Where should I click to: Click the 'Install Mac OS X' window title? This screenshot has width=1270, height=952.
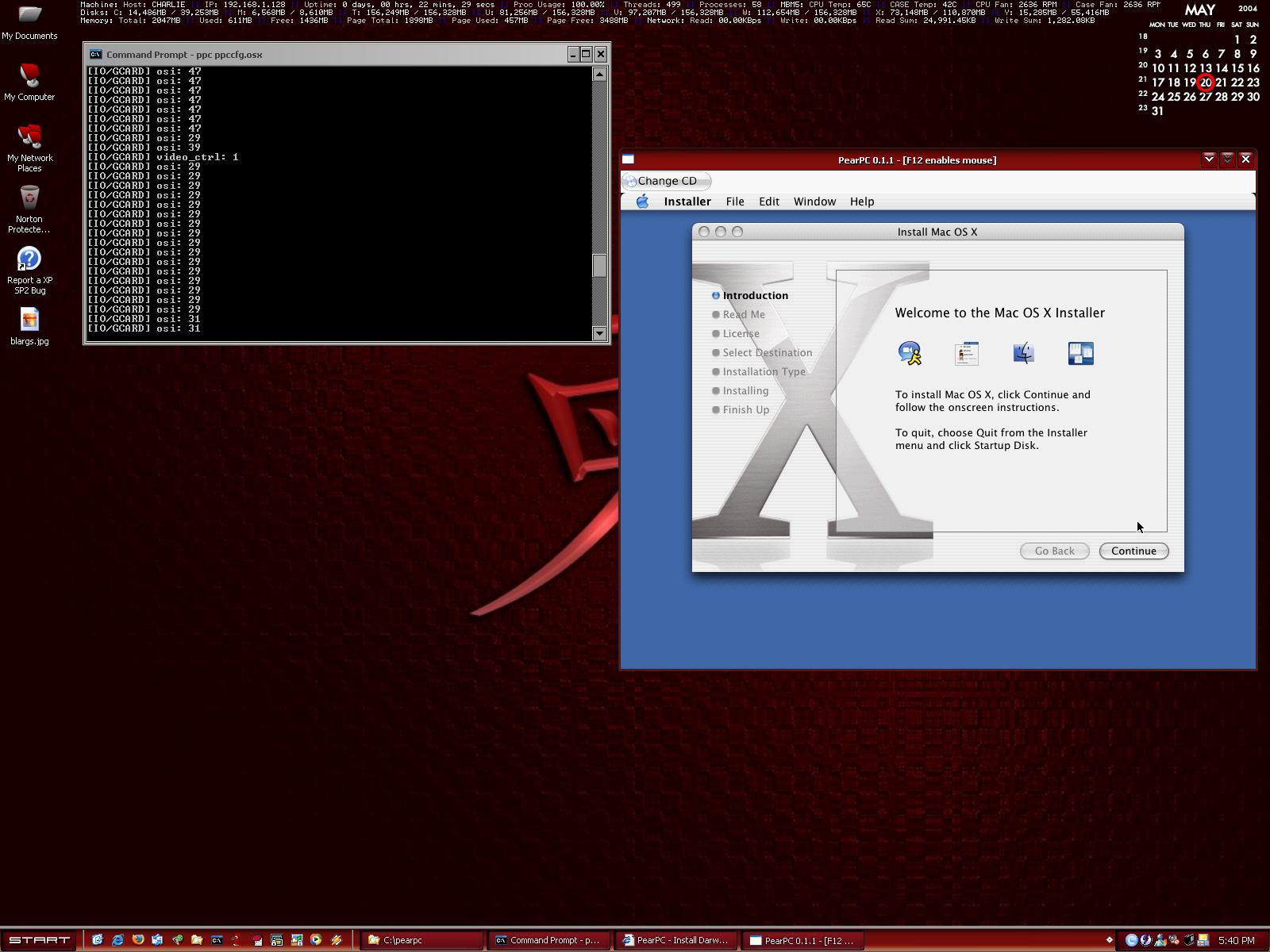(x=937, y=232)
